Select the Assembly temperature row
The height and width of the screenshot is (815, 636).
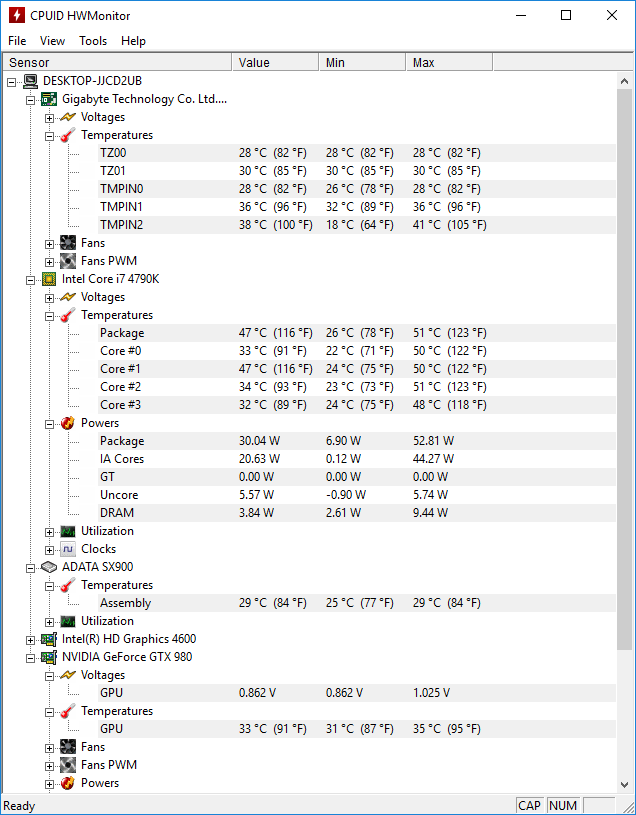click(356, 603)
